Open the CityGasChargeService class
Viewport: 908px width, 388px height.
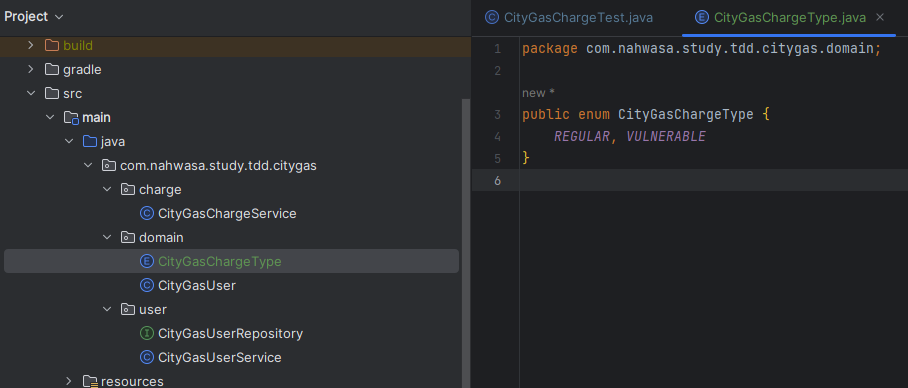(x=227, y=214)
